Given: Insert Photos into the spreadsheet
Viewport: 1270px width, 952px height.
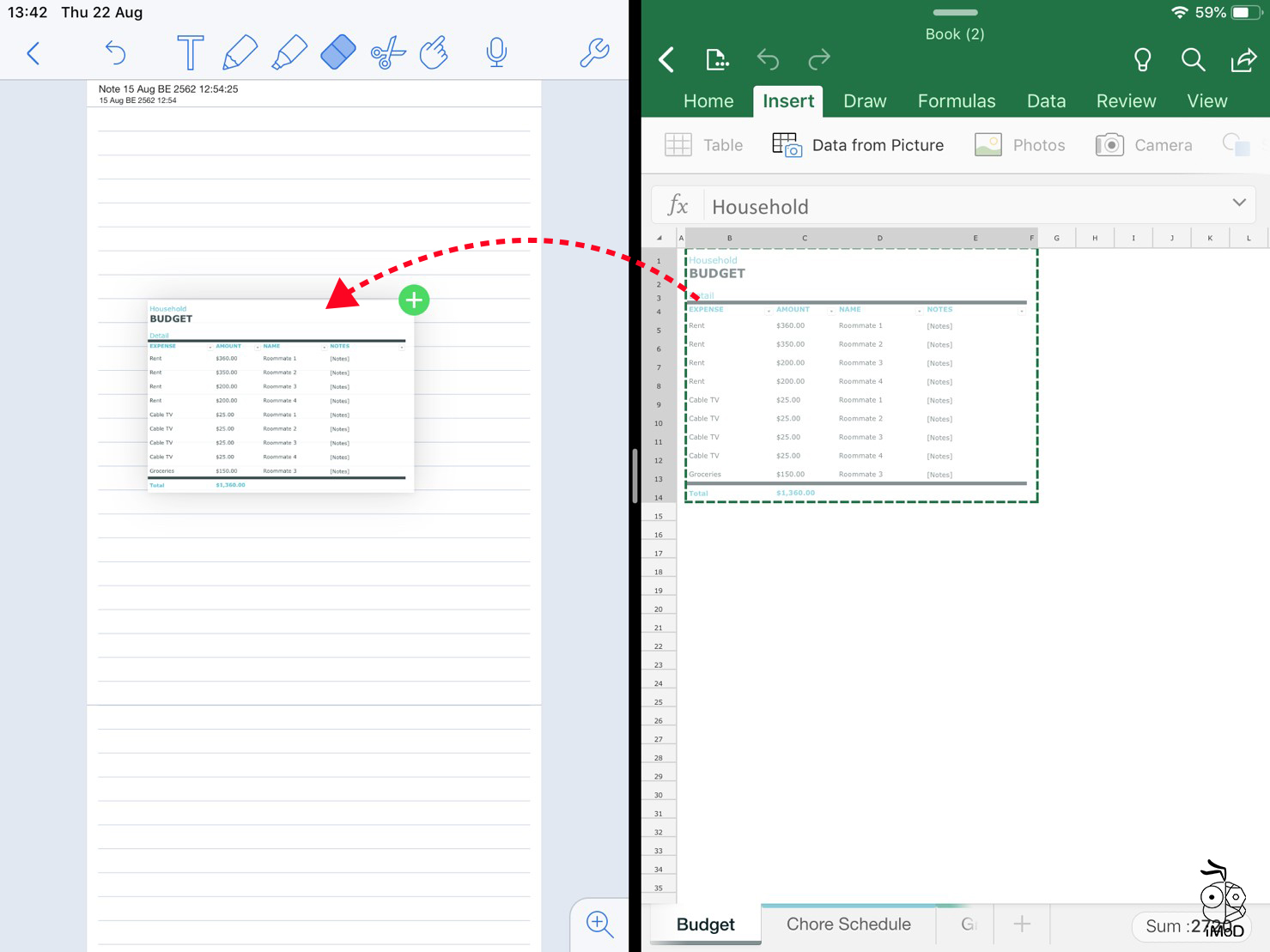Looking at the screenshot, I should [x=1020, y=144].
